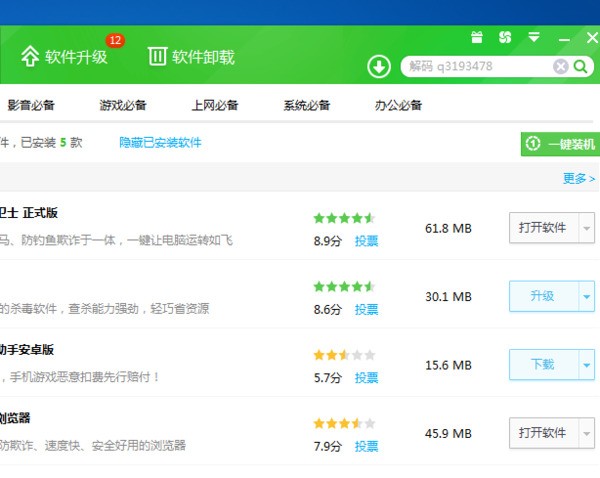
Task: Click 投票 next to 7.9分
Action: pos(366,446)
